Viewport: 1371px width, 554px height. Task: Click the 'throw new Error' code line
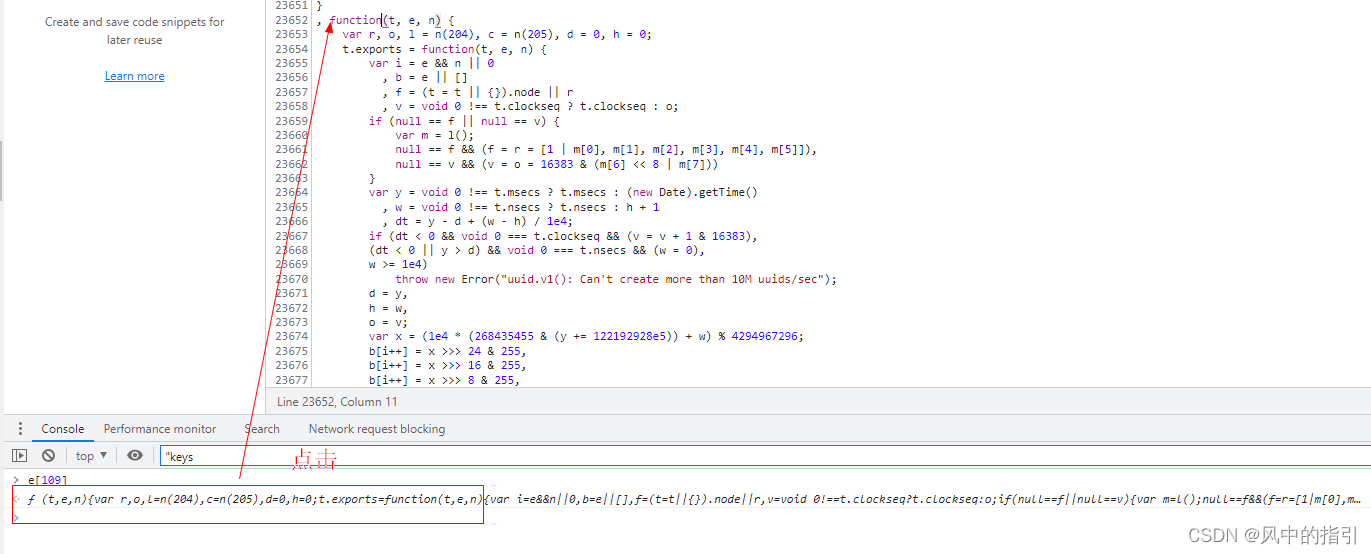(616, 279)
